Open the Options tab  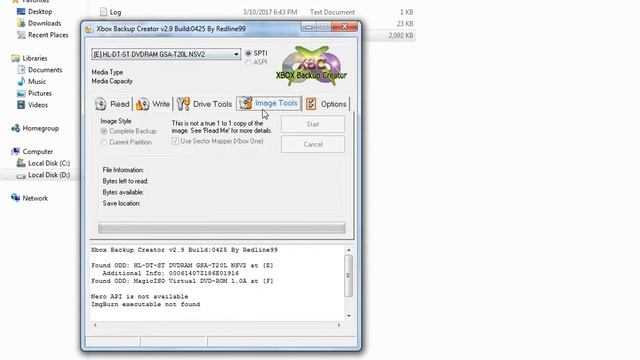tap(327, 104)
